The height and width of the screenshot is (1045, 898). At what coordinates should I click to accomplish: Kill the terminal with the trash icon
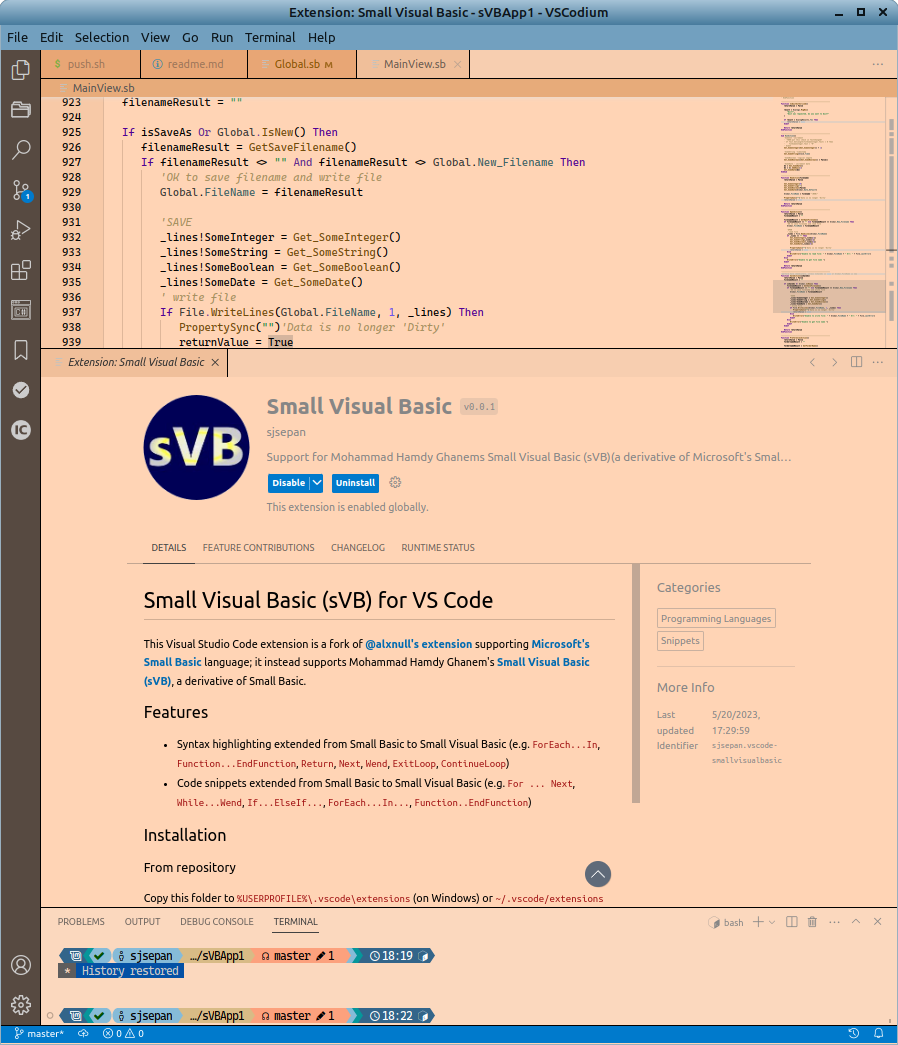(812, 921)
